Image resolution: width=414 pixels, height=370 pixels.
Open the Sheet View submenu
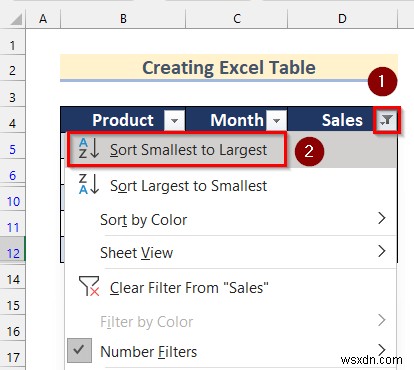point(231,252)
